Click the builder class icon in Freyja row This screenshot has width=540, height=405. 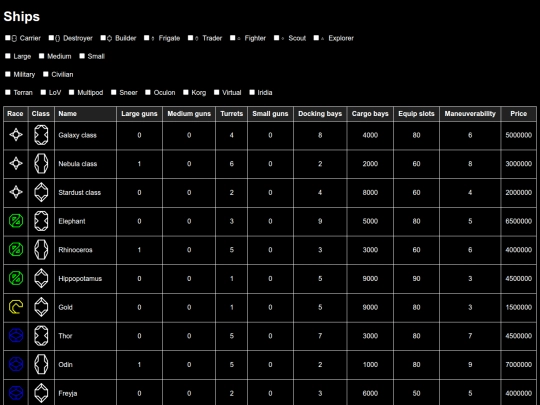coord(41,393)
